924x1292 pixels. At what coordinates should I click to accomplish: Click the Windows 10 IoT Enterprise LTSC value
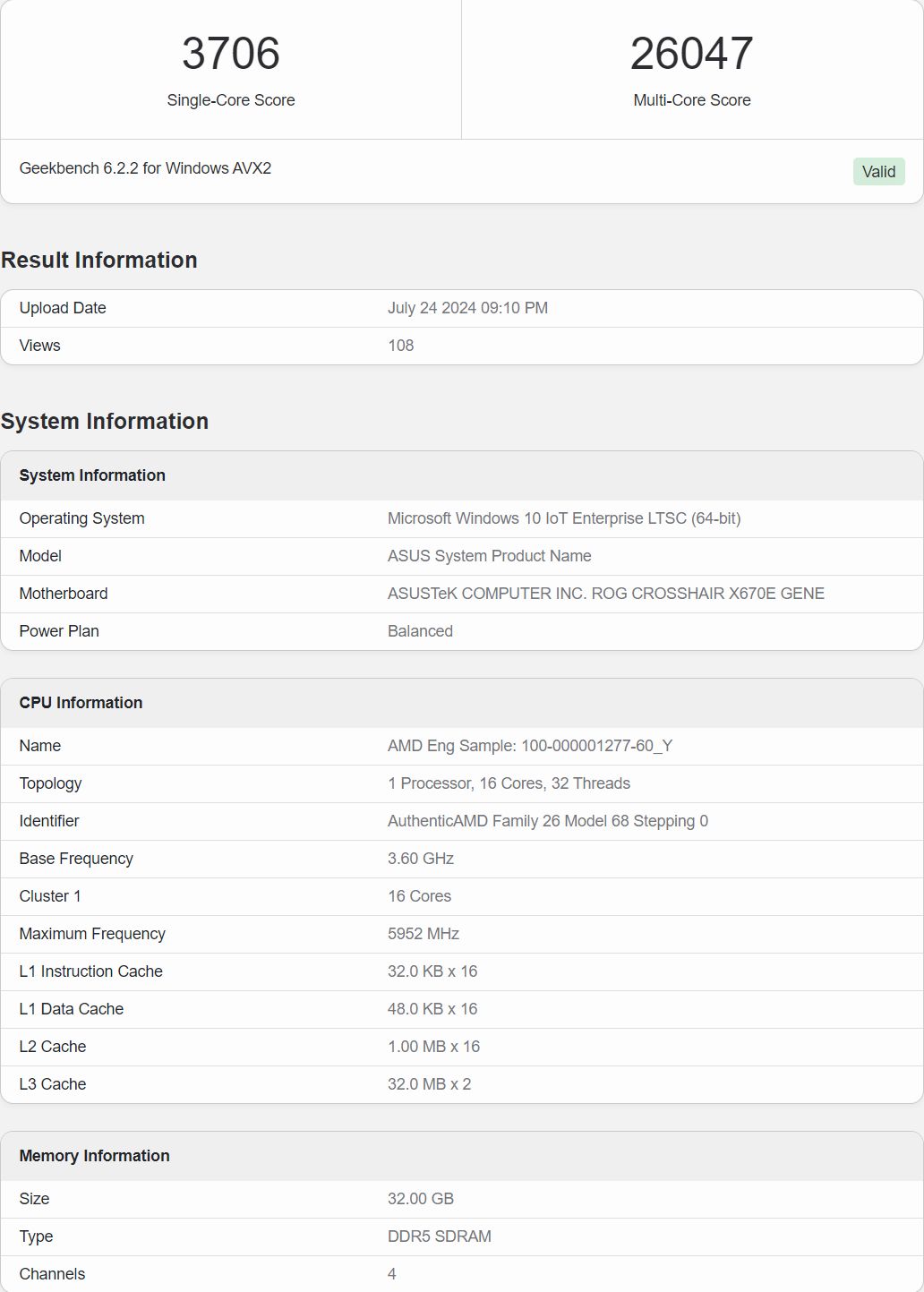[563, 518]
